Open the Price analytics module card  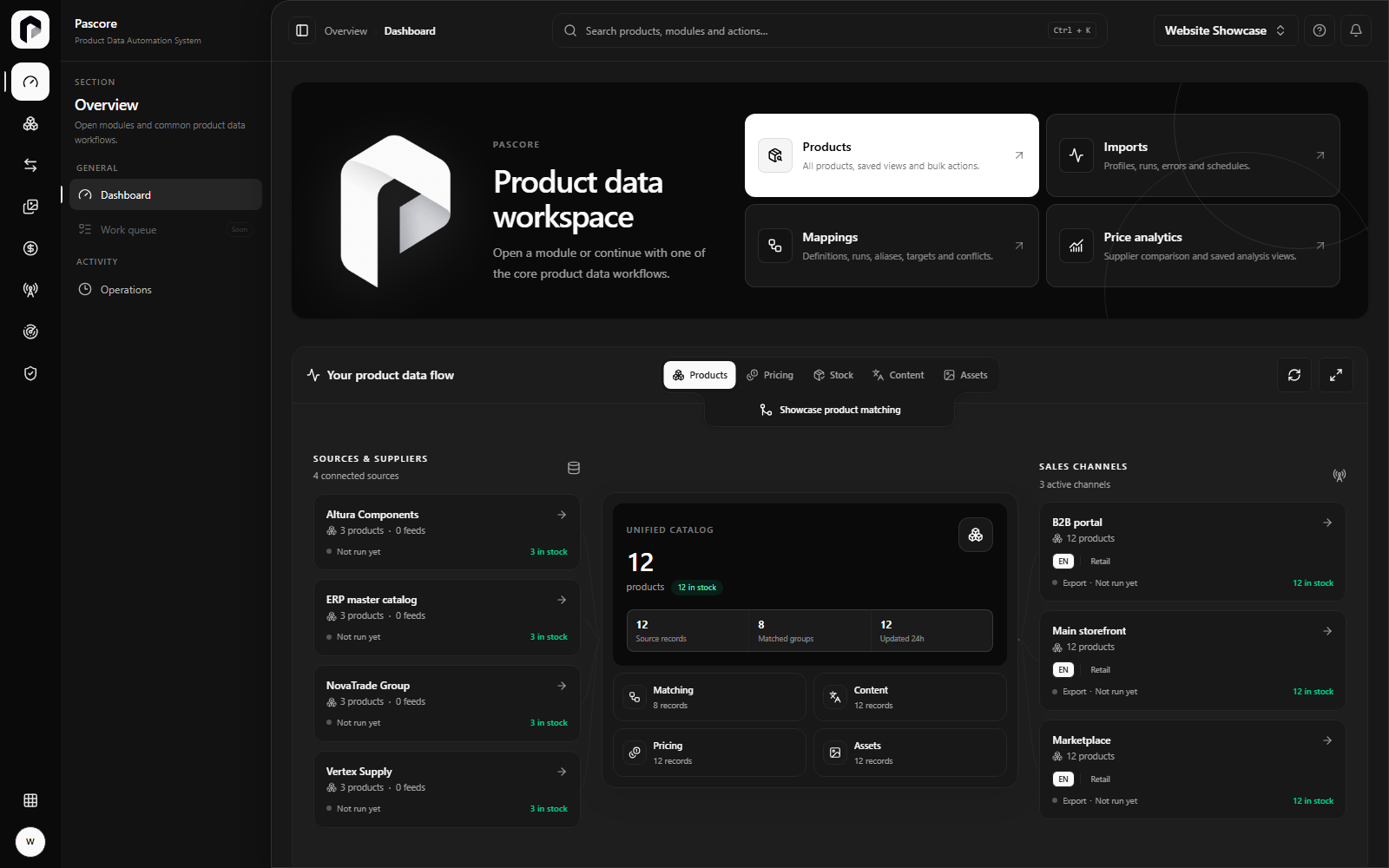click(1193, 246)
